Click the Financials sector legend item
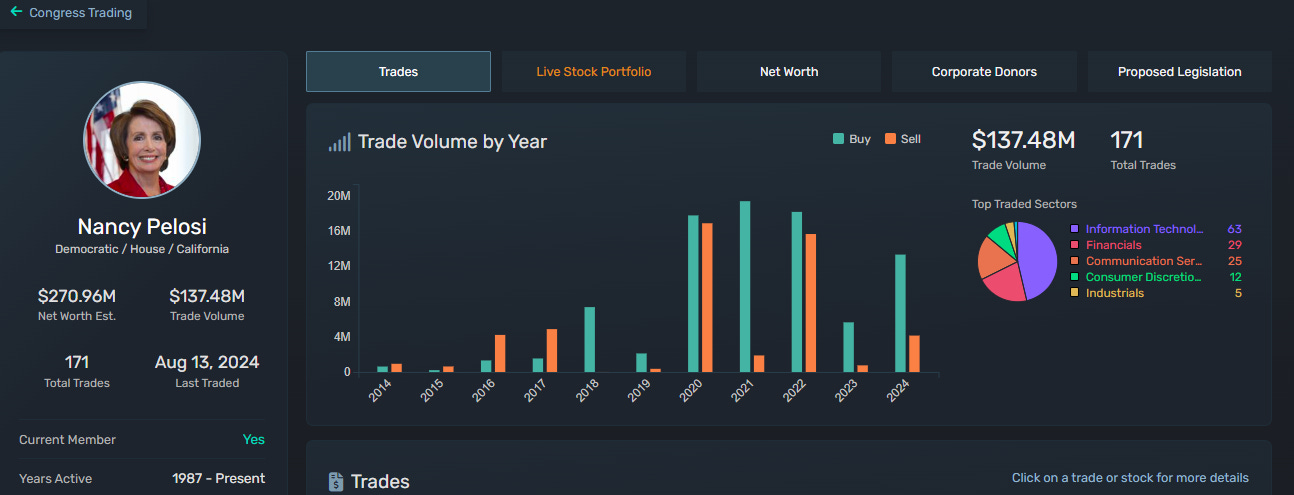 (1155, 245)
